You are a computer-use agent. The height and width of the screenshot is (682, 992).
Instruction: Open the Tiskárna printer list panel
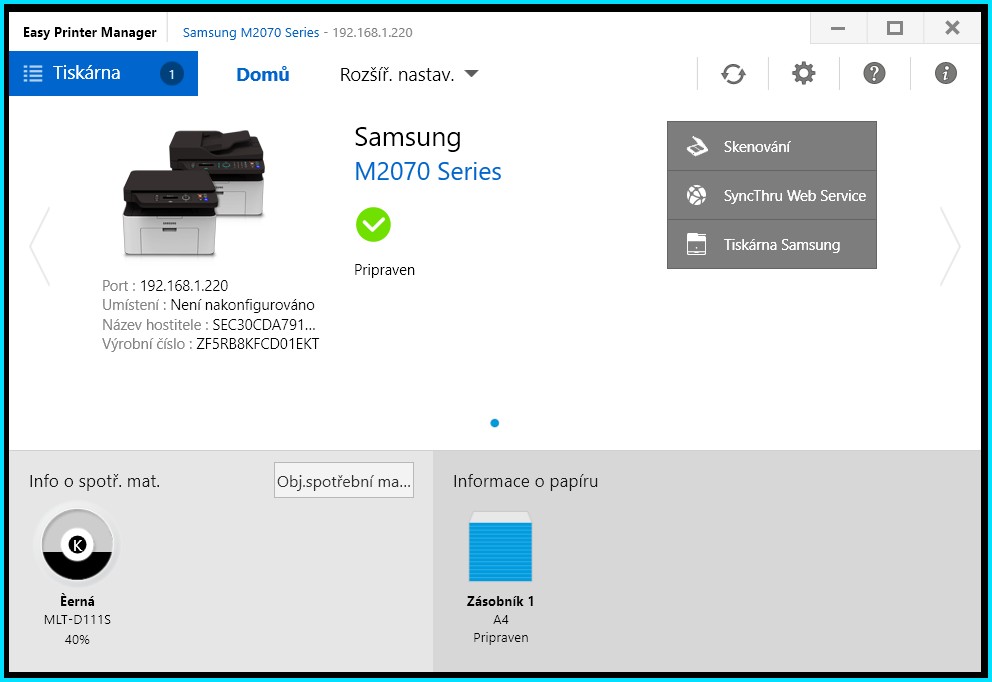(103, 73)
